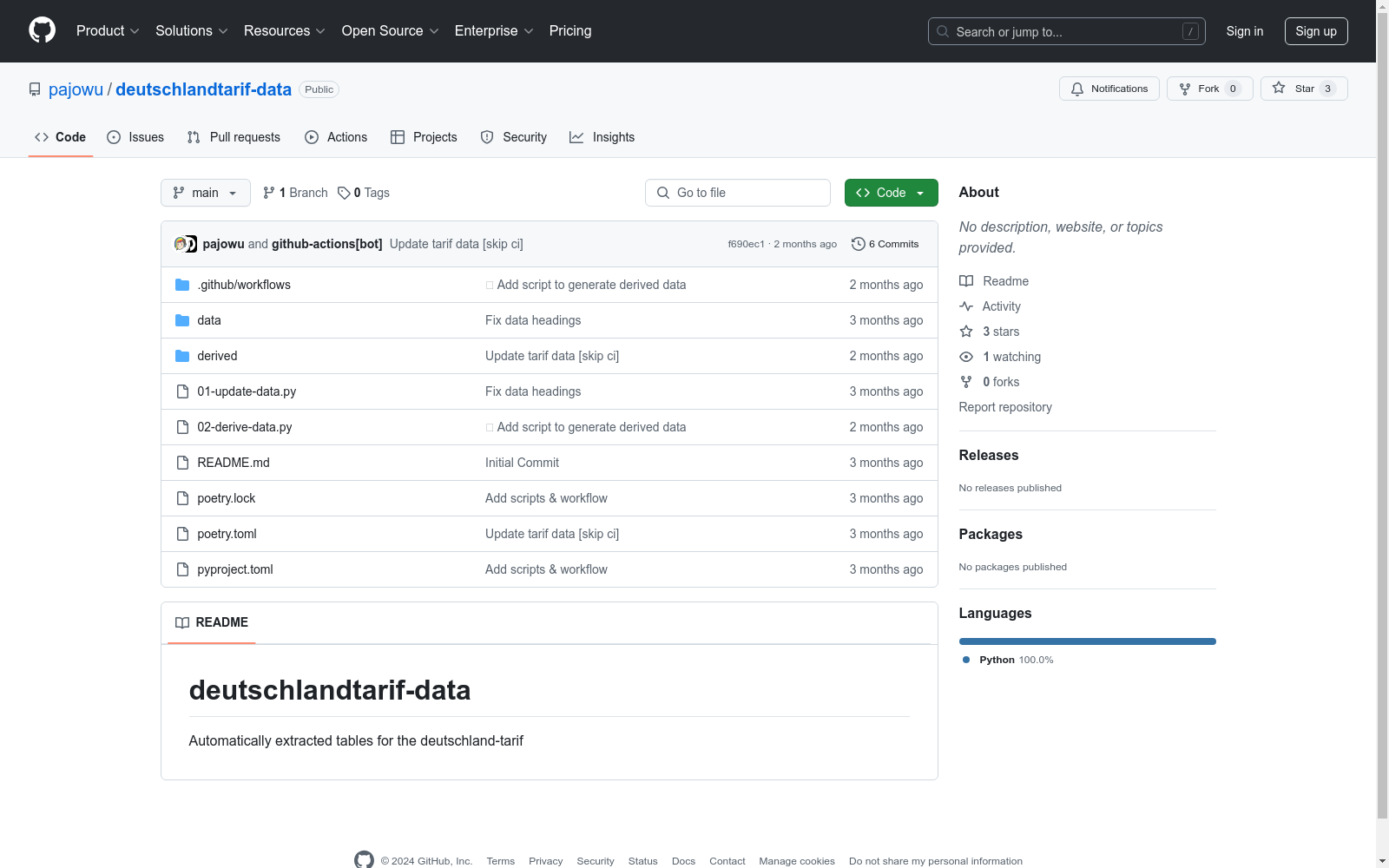
Task: Click the Python blue language dot
Action: [966, 660]
